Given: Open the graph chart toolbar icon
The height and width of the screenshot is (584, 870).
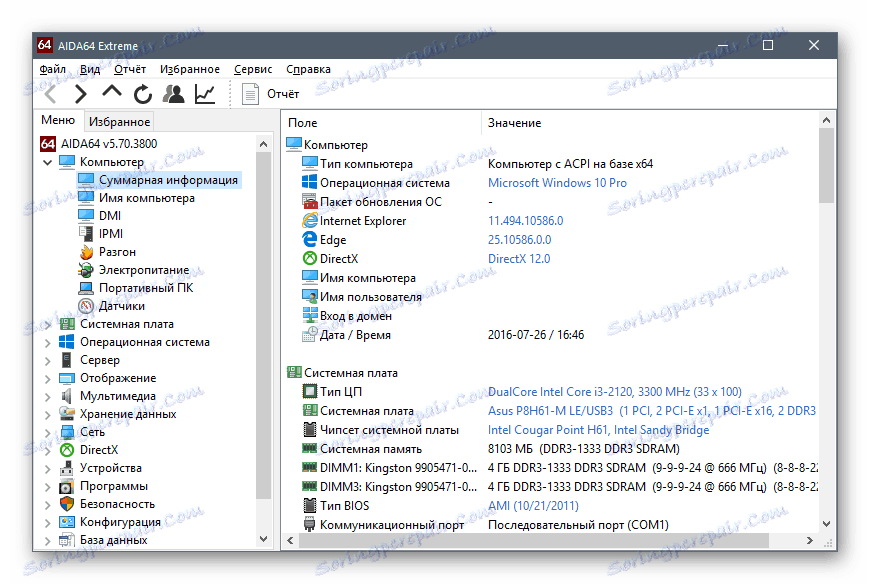Looking at the screenshot, I should coord(205,94).
